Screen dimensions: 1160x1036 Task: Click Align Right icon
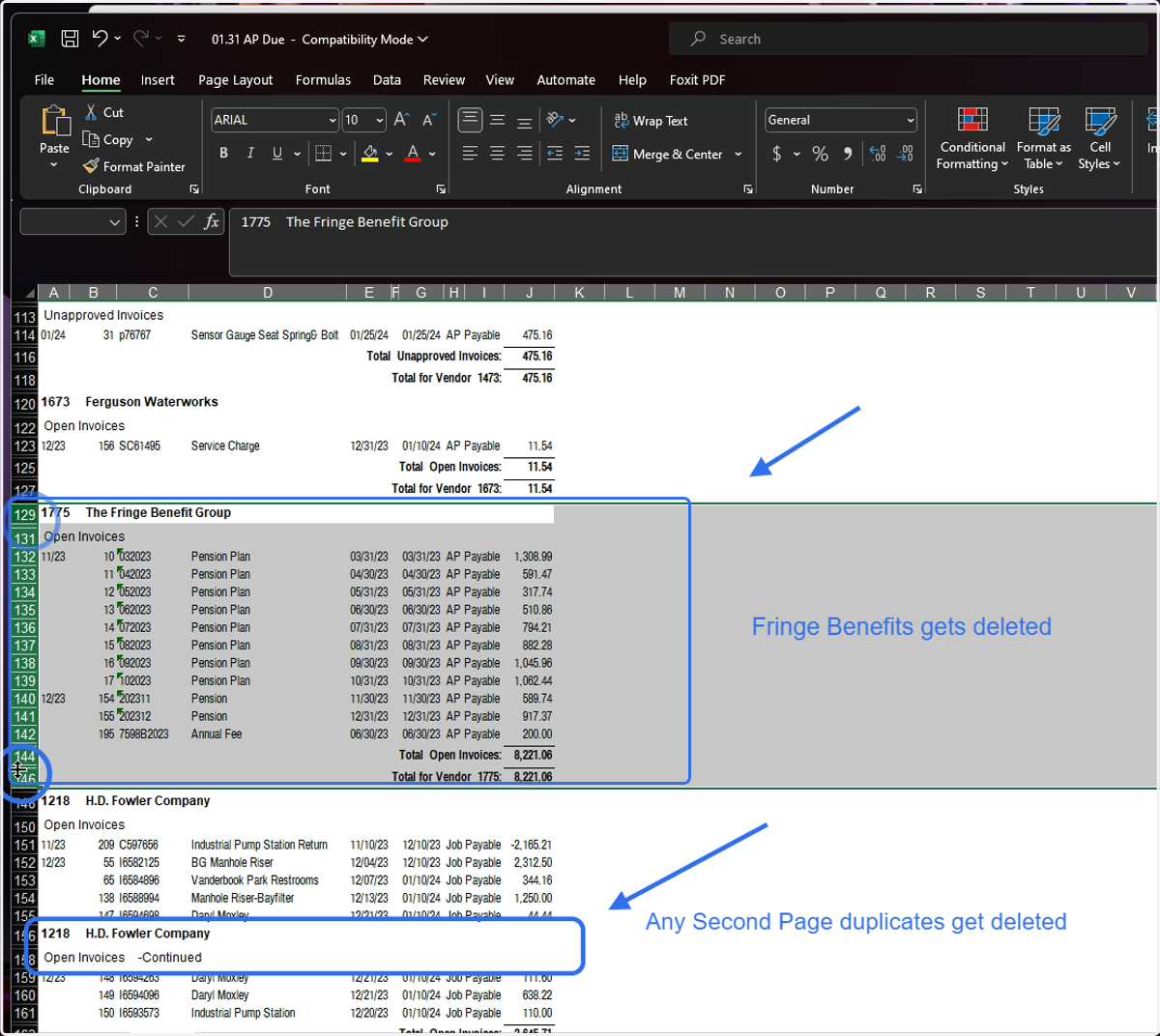pos(524,153)
